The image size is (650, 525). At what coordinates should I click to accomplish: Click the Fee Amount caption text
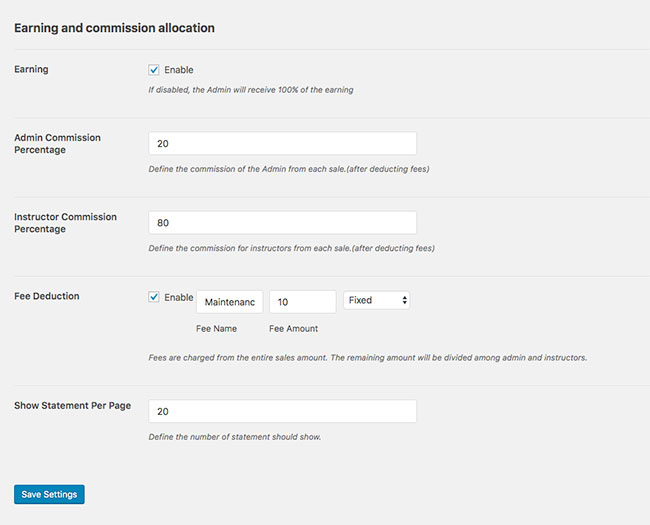click(294, 328)
